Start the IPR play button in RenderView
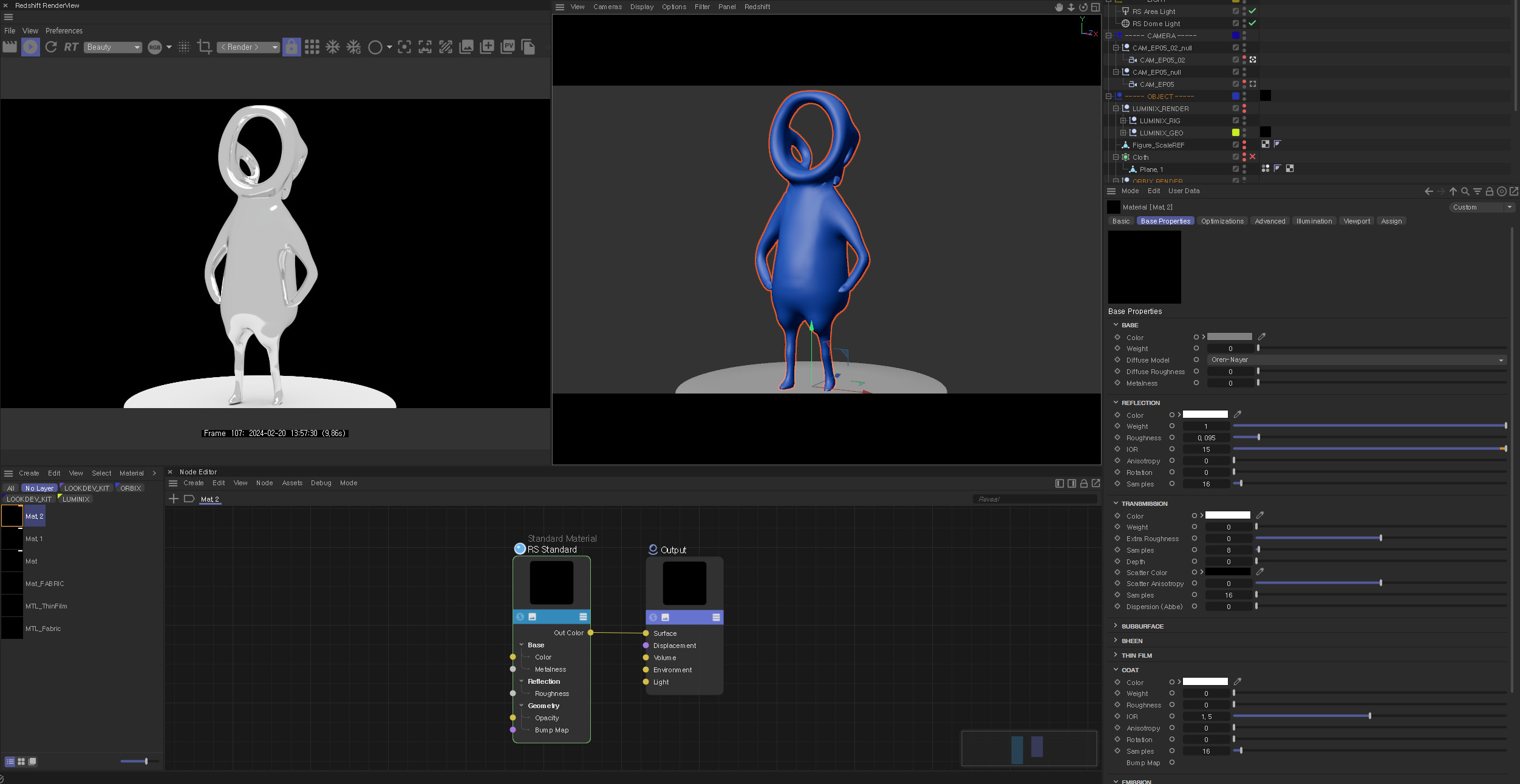The height and width of the screenshot is (784, 1520). [30, 47]
